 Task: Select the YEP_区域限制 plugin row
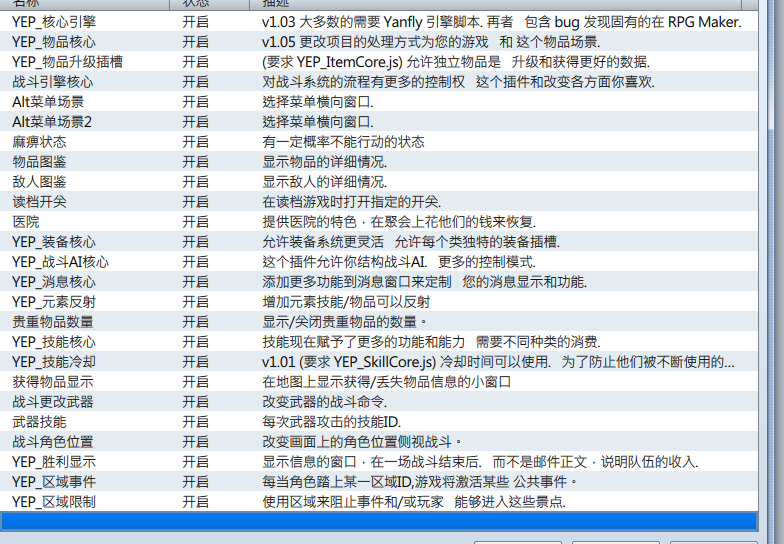[379, 502]
